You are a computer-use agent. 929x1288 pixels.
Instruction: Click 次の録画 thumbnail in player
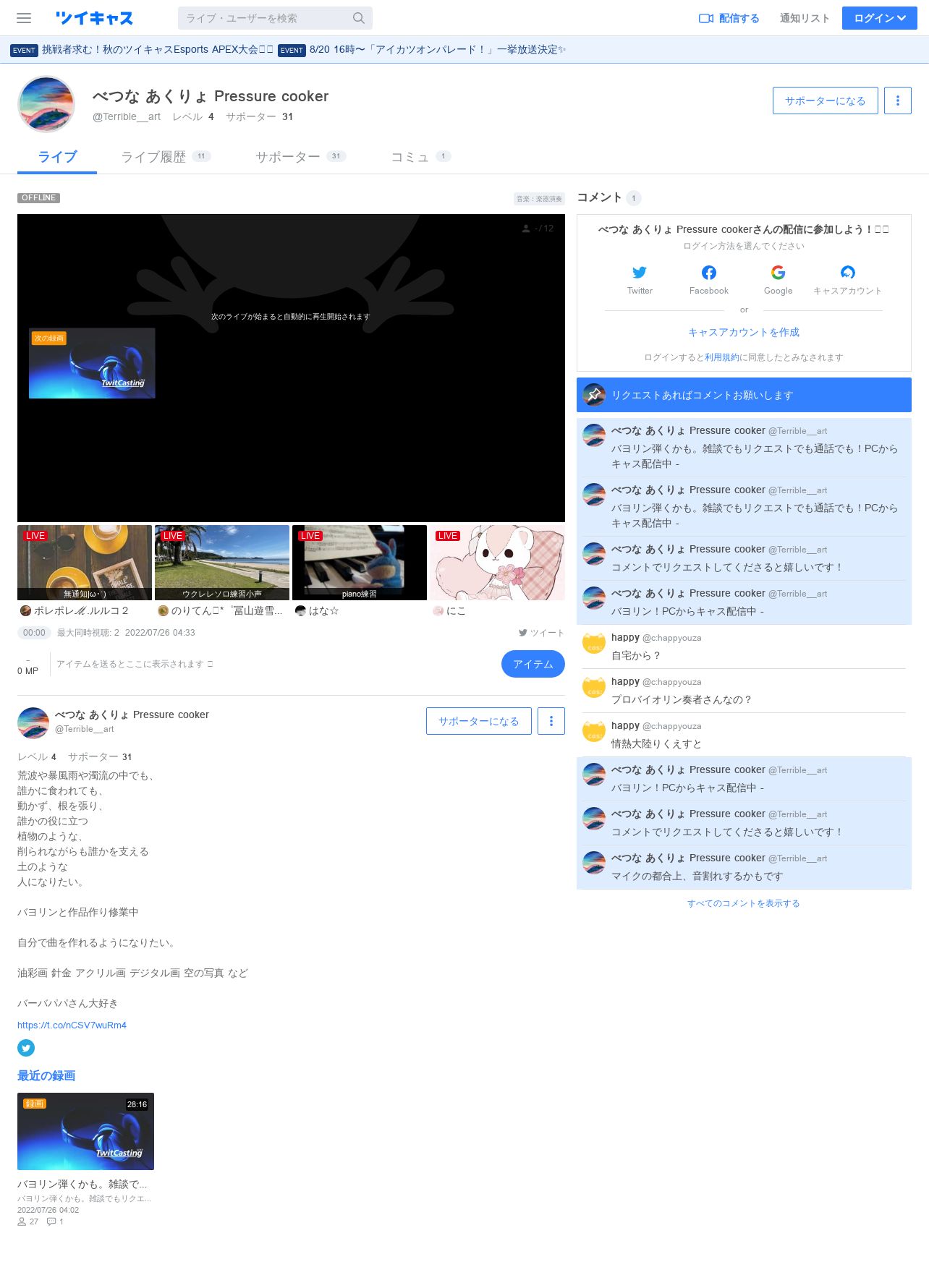pyautogui.click(x=92, y=363)
